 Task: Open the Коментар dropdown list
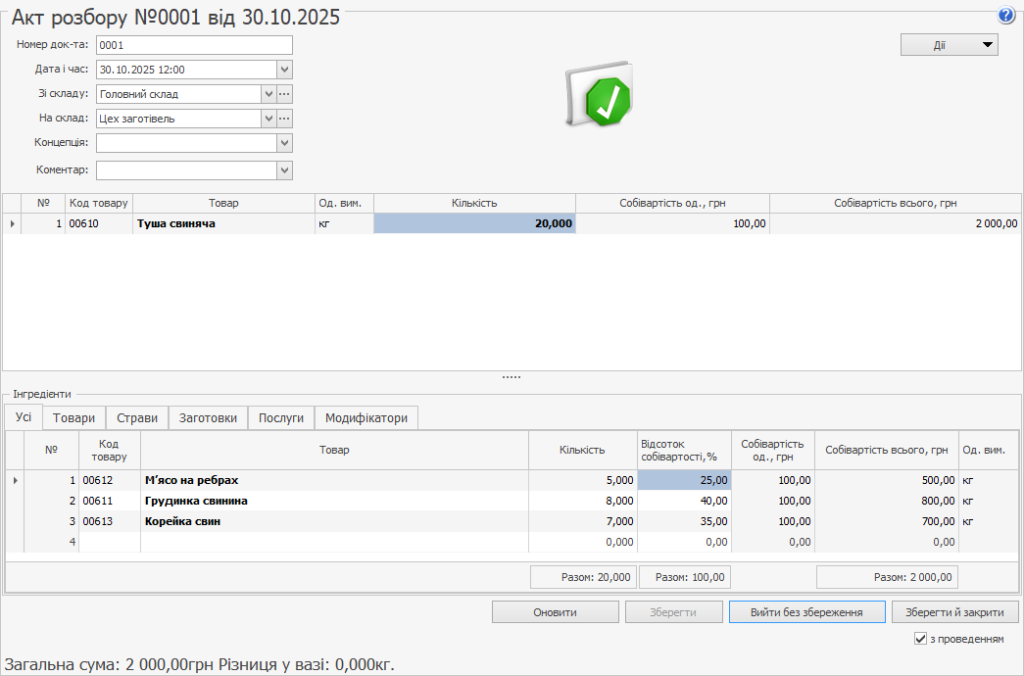click(284, 170)
